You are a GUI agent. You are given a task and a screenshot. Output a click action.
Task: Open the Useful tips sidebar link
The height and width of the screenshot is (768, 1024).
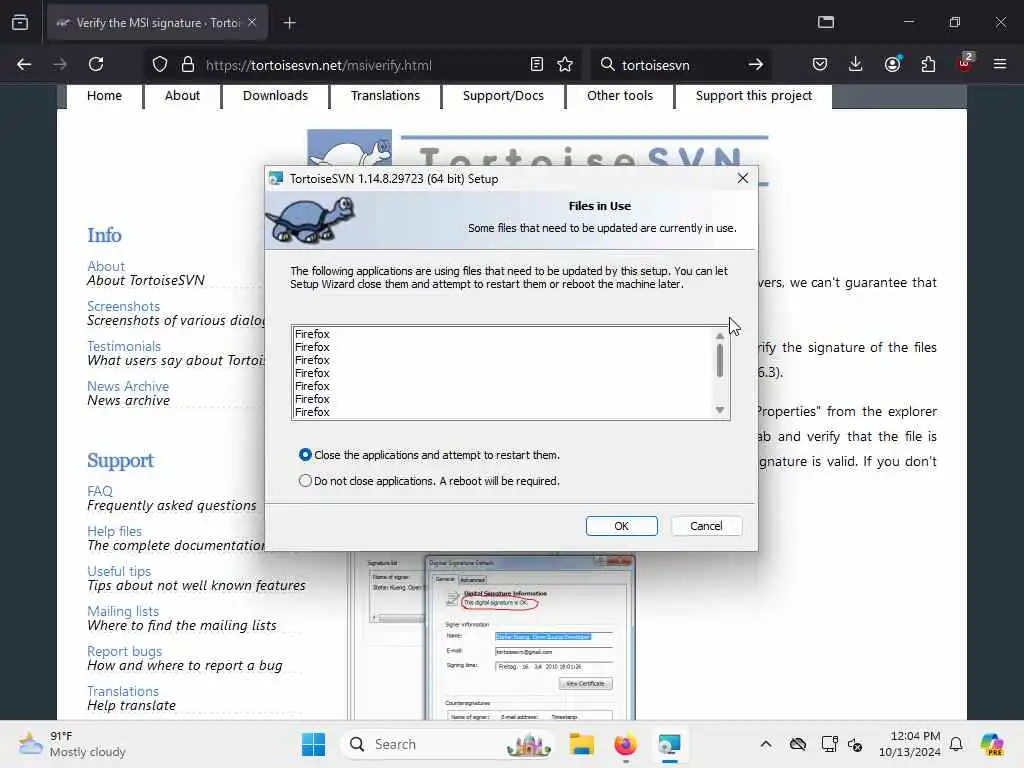point(119,571)
